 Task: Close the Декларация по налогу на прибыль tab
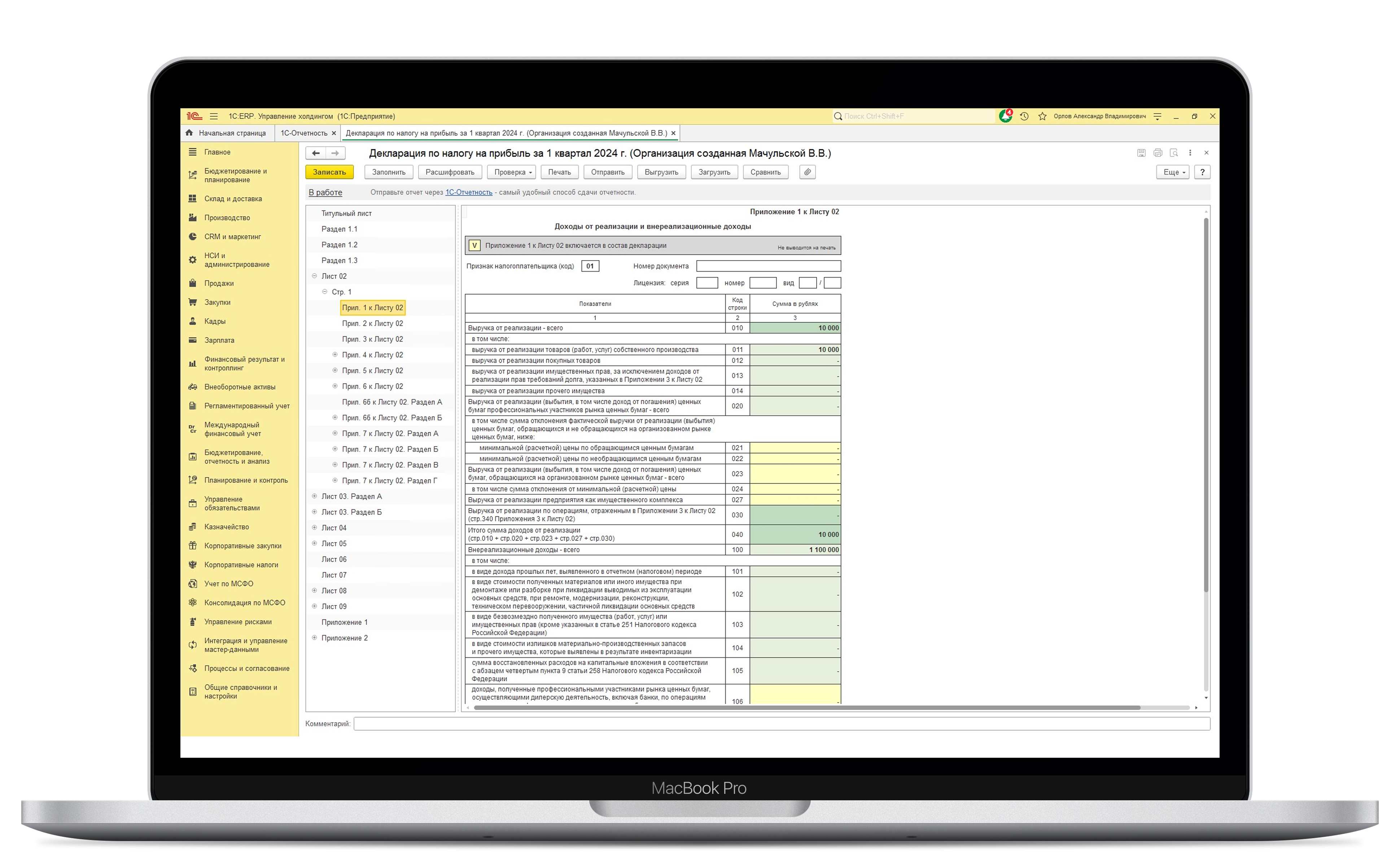coord(673,133)
